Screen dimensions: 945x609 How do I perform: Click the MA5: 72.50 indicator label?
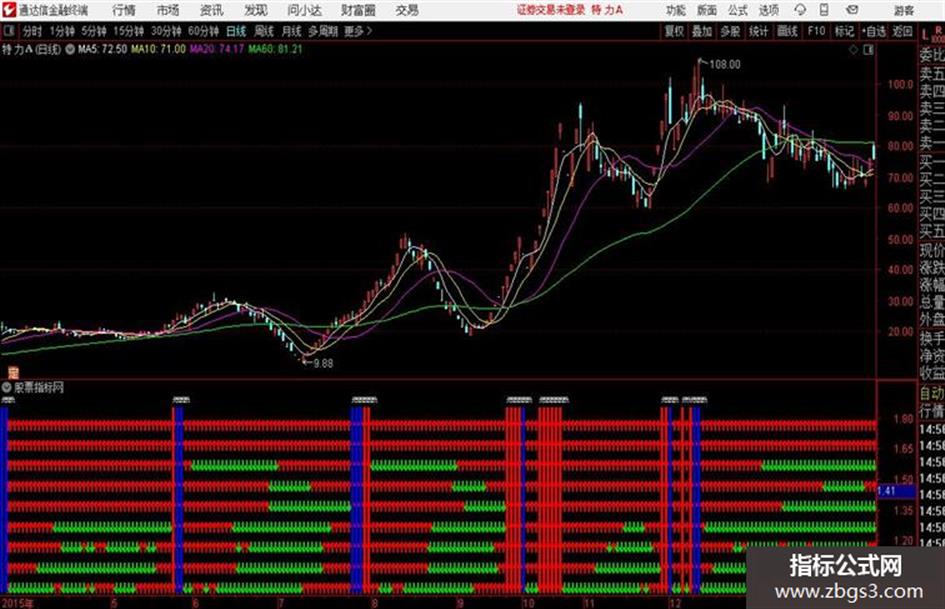click(x=102, y=49)
